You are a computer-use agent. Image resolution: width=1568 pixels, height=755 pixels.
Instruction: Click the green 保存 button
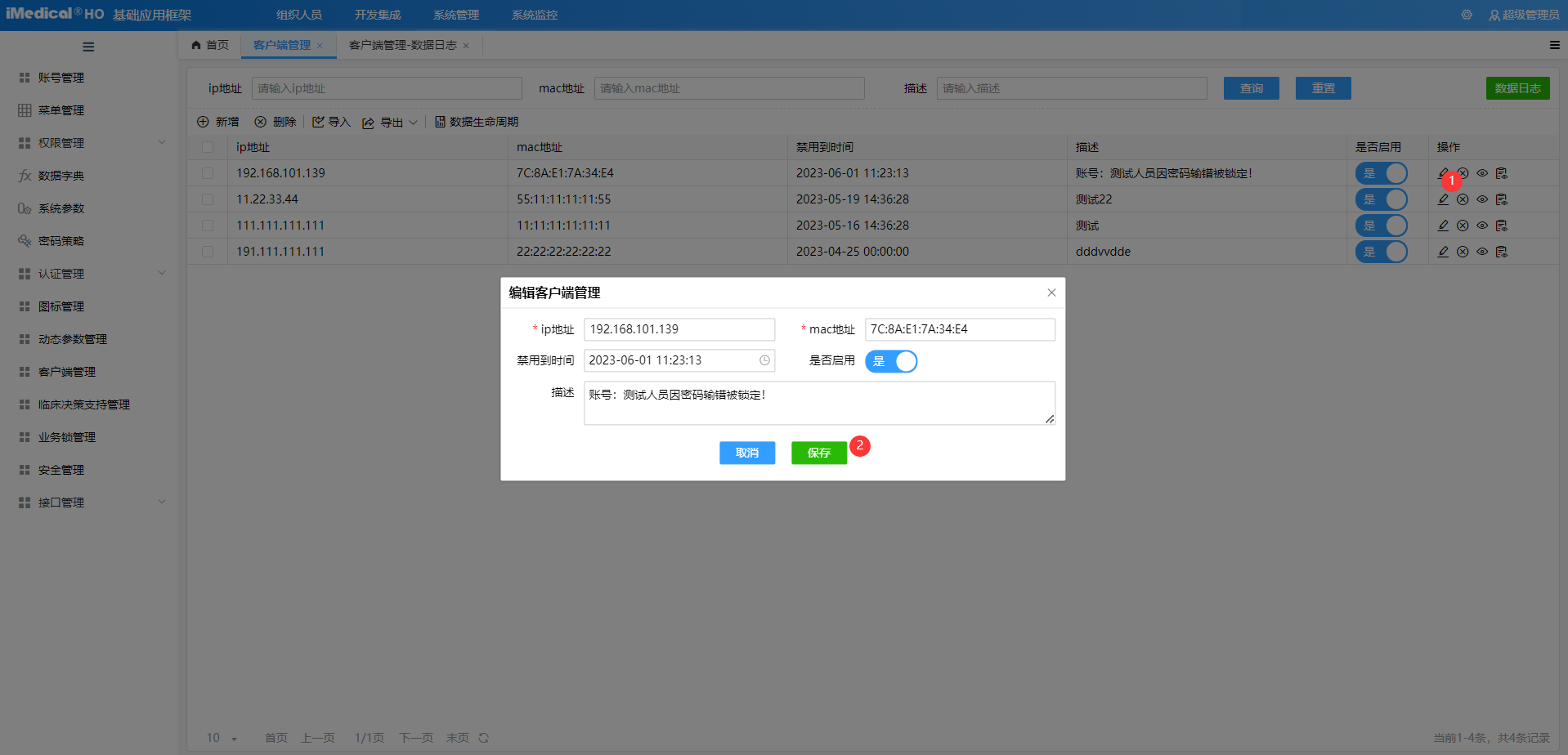tap(818, 453)
